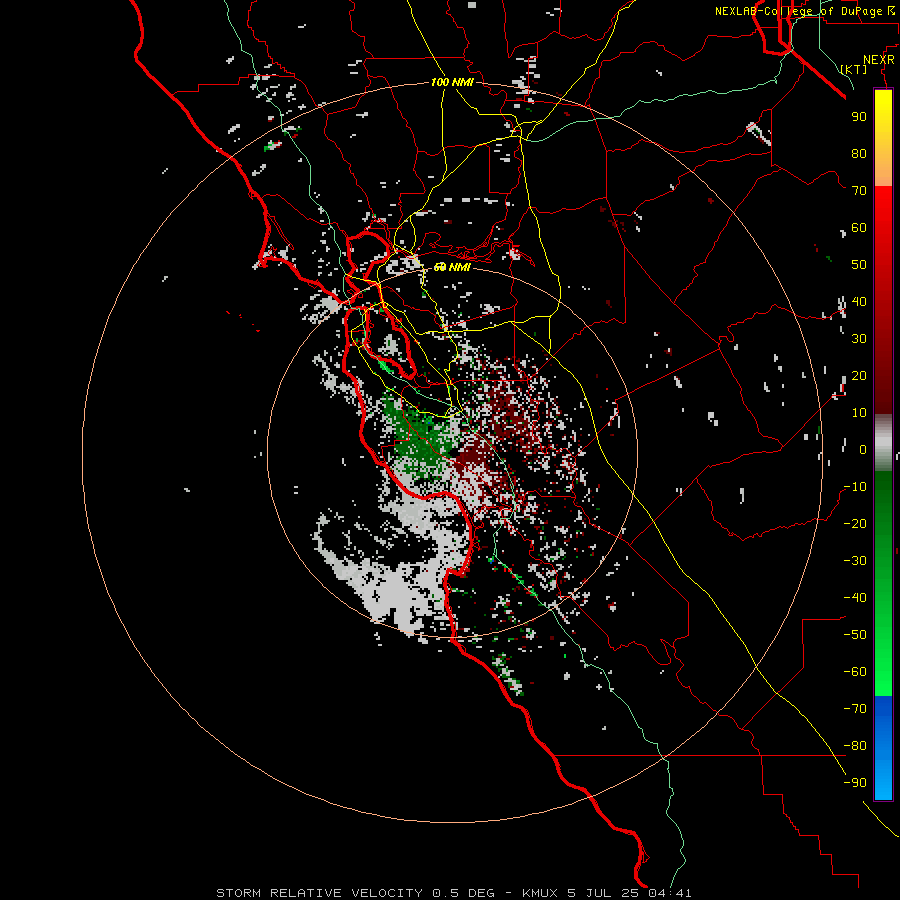Viewport: 900px width, 900px height.
Task: Click the "0" value on velocity scale
Action: 863,449
